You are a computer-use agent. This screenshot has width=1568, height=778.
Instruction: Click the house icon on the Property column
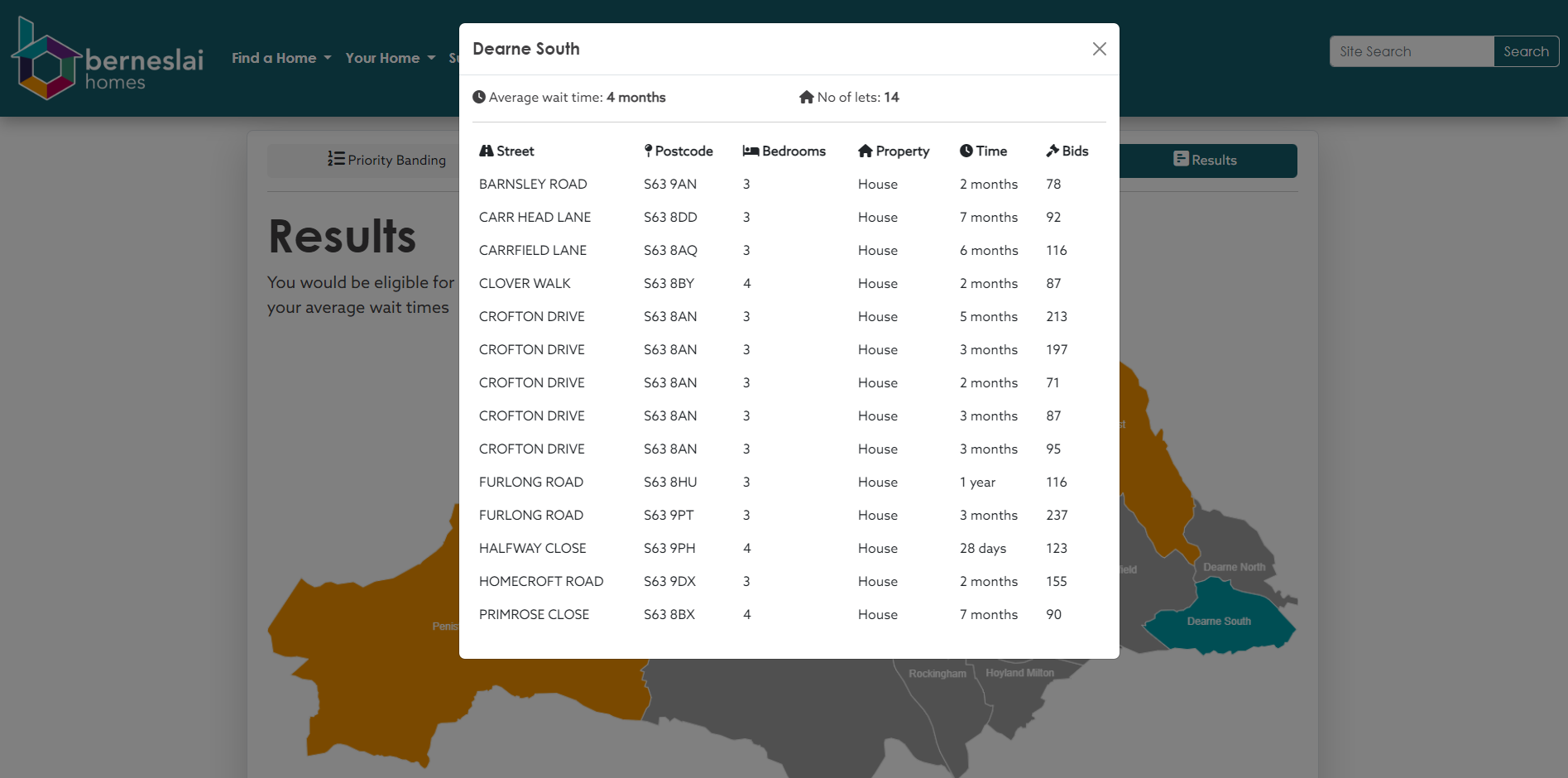(865, 151)
